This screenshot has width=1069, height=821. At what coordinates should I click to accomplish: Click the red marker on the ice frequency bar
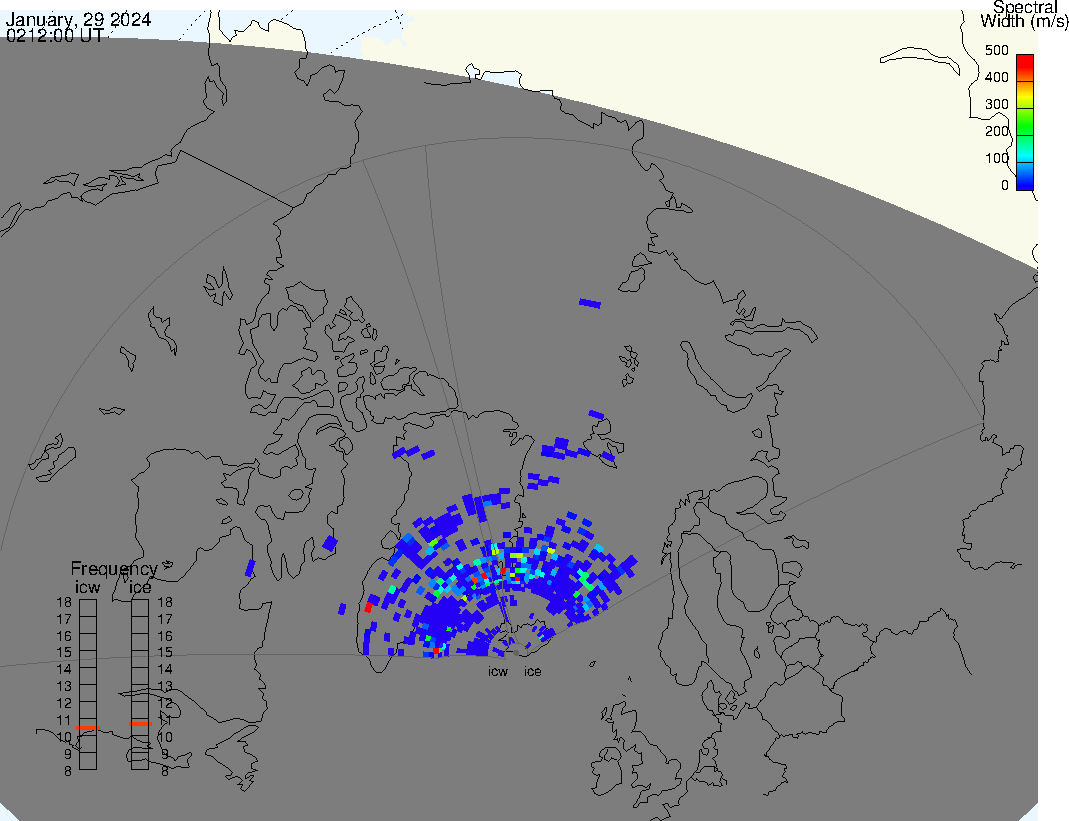tap(140, 723)
